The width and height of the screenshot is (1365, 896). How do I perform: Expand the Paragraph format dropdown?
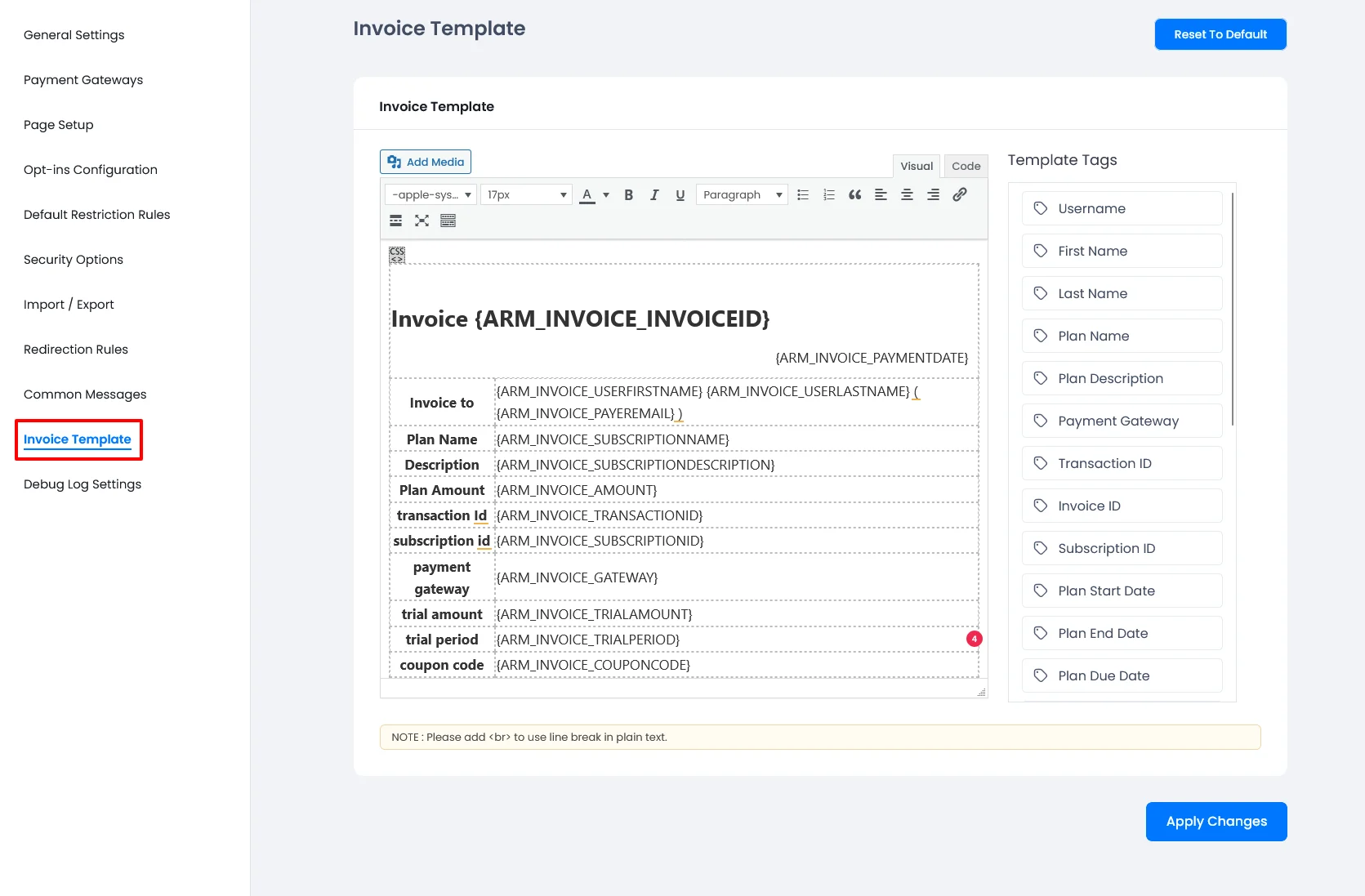pos(742,195)
